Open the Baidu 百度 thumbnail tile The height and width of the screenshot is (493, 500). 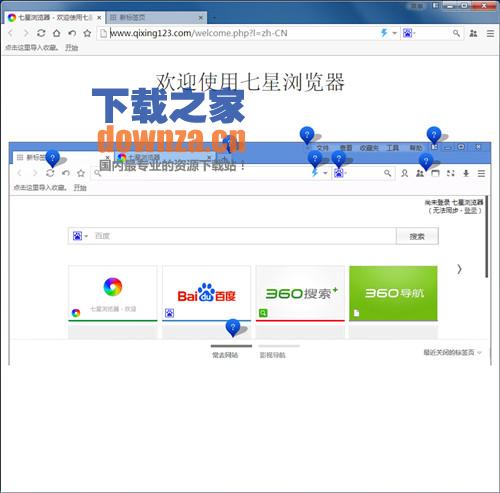click(206, 294)
